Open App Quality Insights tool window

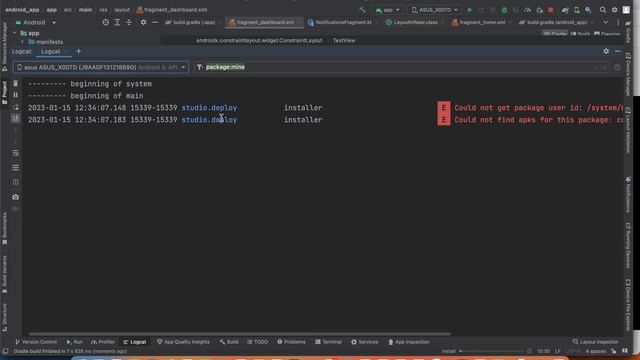183,342
